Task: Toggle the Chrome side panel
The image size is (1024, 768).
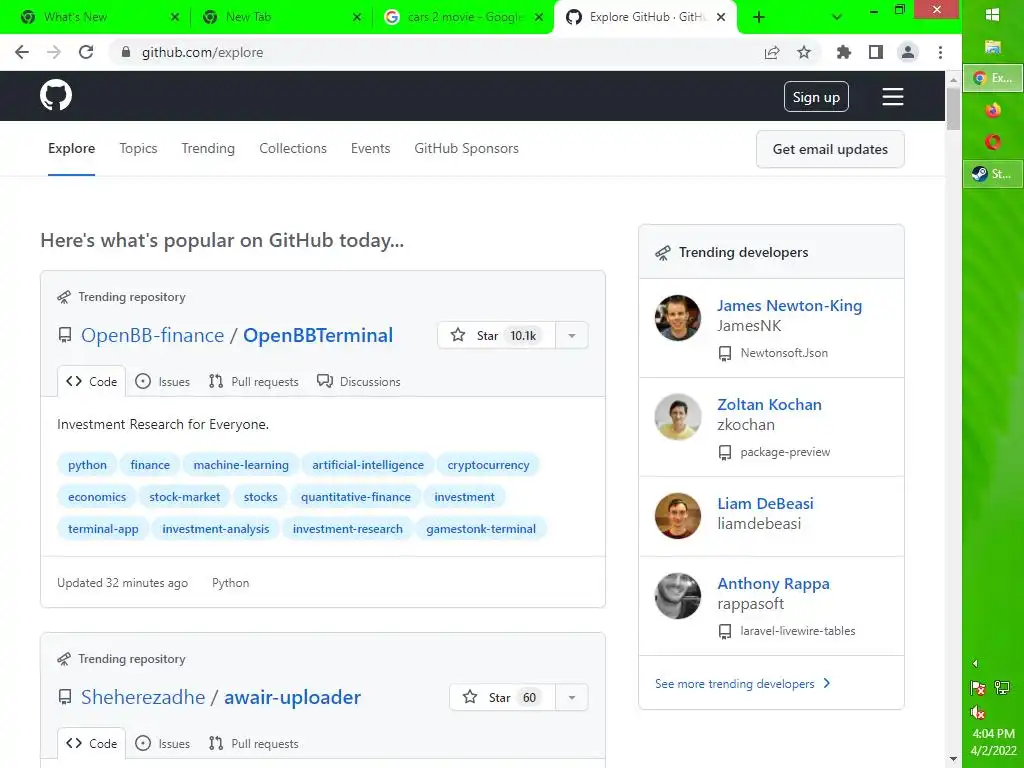Action: click(x=876, y=52)
